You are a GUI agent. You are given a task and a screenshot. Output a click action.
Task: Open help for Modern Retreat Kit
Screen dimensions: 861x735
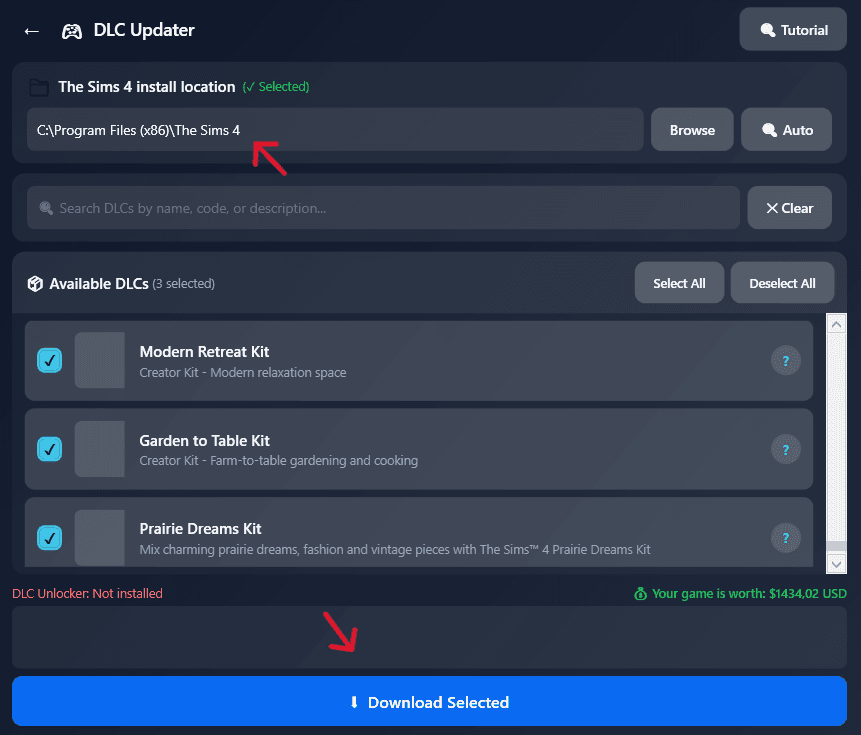(785, 361)
